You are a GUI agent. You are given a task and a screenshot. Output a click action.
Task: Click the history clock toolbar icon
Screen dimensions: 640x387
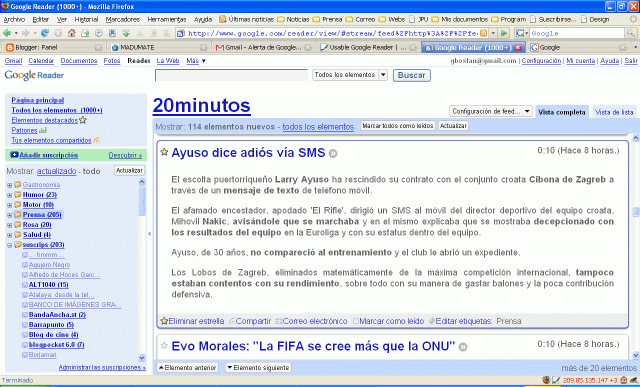click(x=99, y=33)
